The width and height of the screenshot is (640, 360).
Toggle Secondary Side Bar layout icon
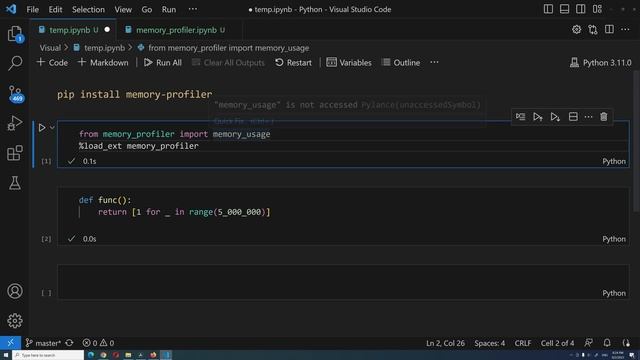click(580, 9)
